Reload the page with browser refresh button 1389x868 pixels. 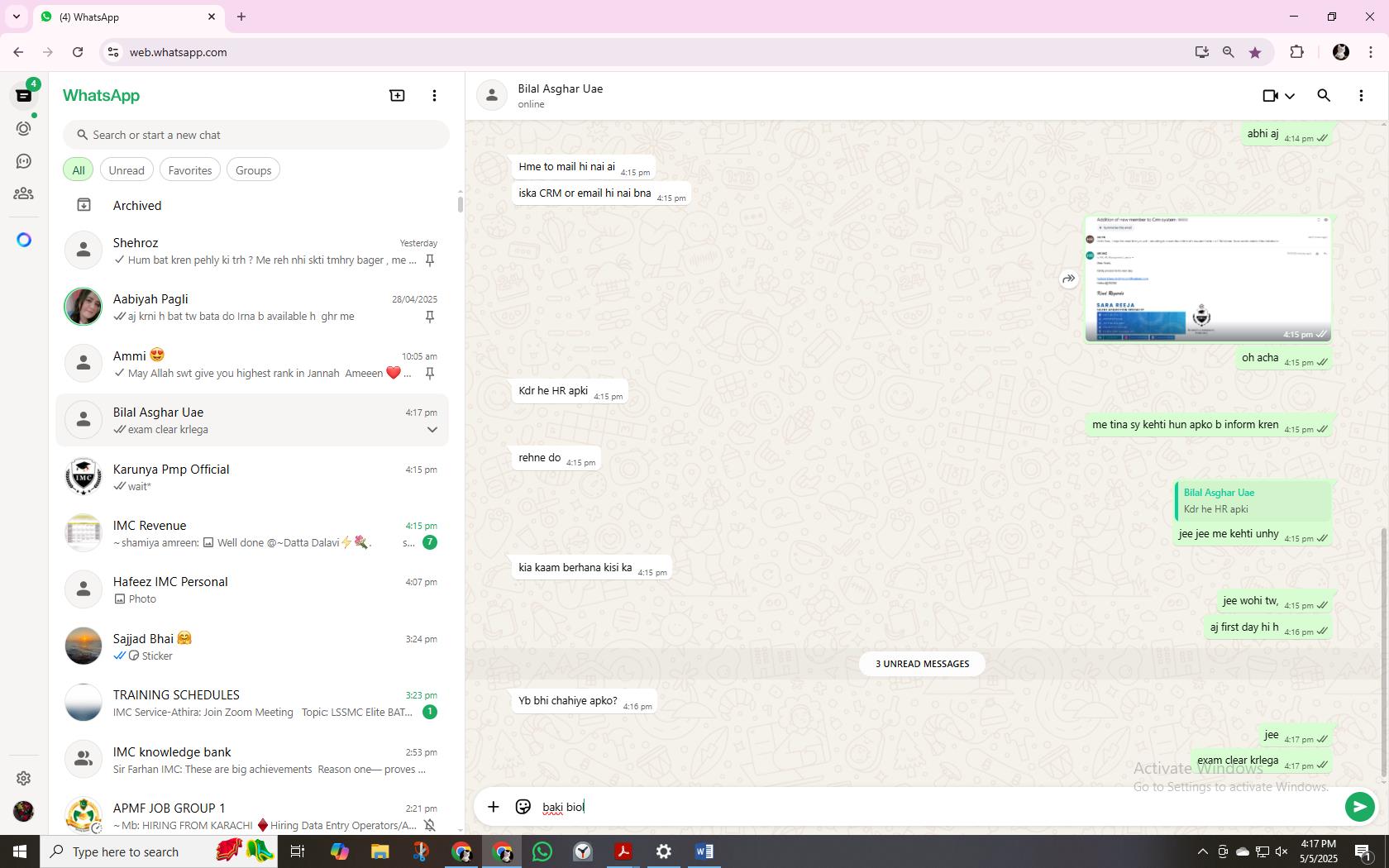coord(78,52)
